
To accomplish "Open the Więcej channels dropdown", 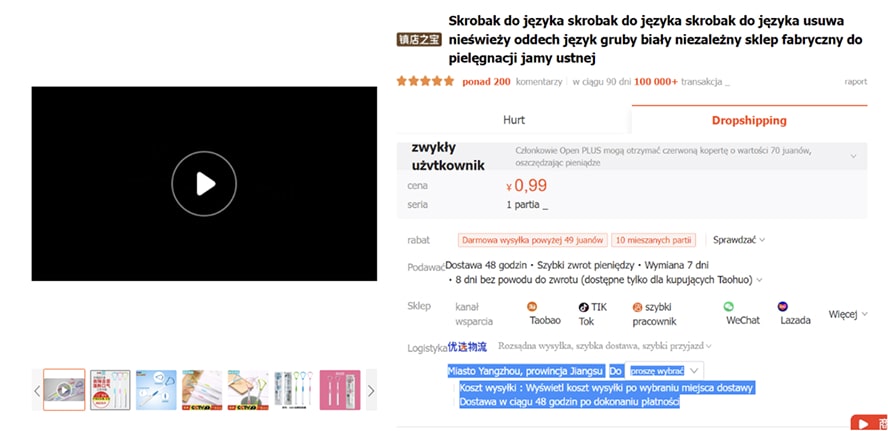I will click(x=848, y=314).
